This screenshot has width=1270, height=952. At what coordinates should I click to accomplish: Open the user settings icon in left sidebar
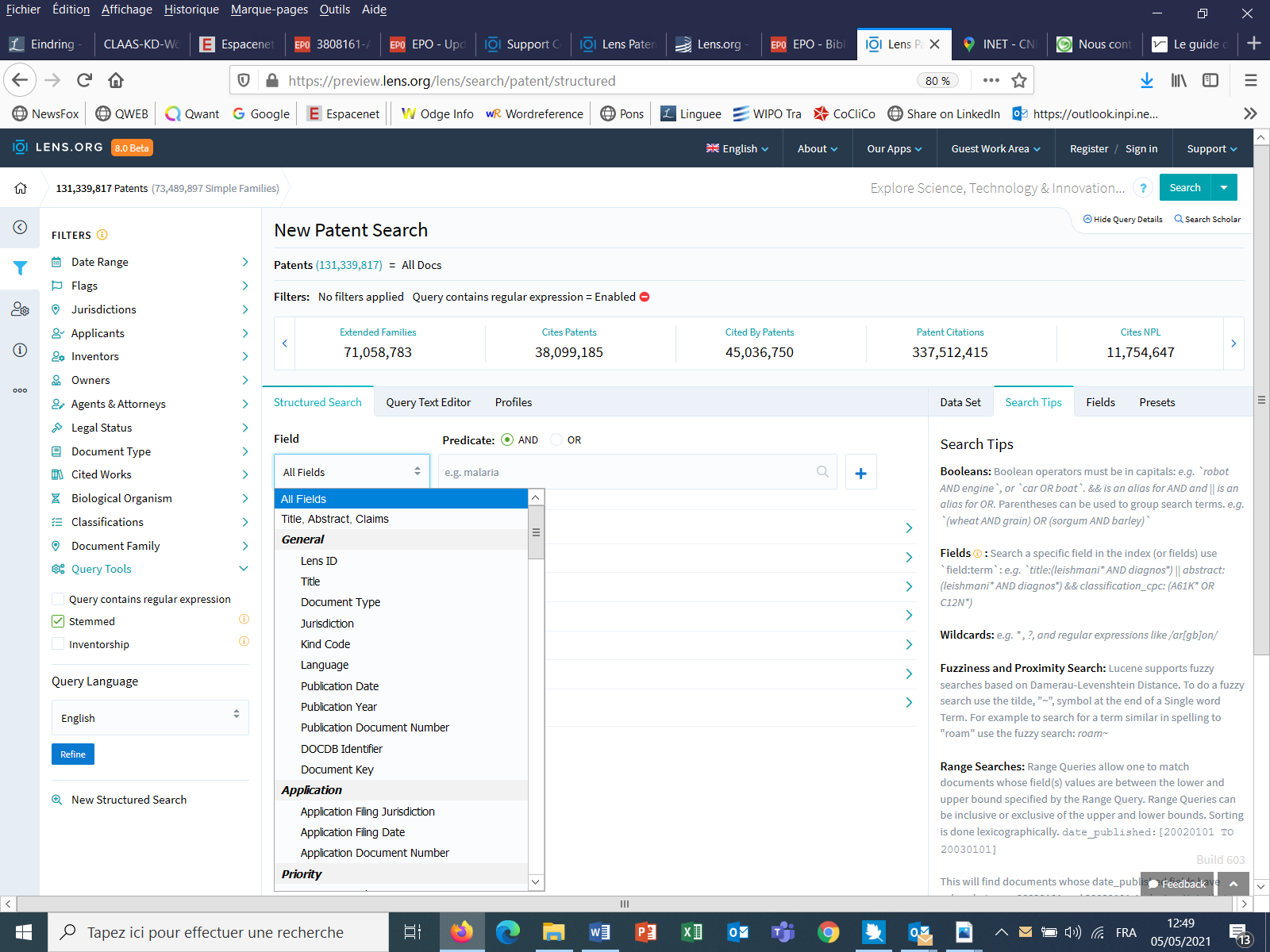click(20, 309)
